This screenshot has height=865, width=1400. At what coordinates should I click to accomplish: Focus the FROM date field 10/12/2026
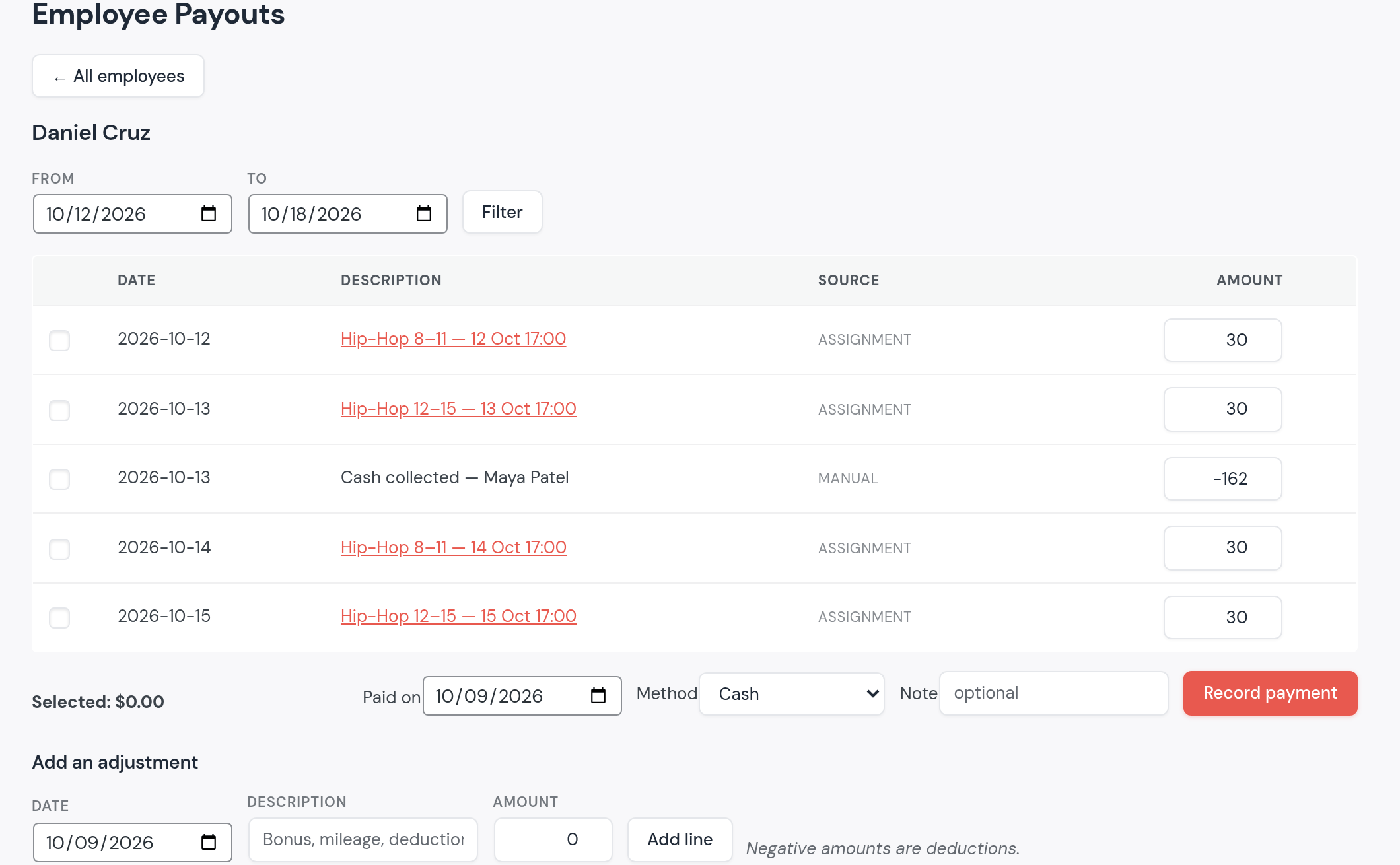tap(133, 214)
